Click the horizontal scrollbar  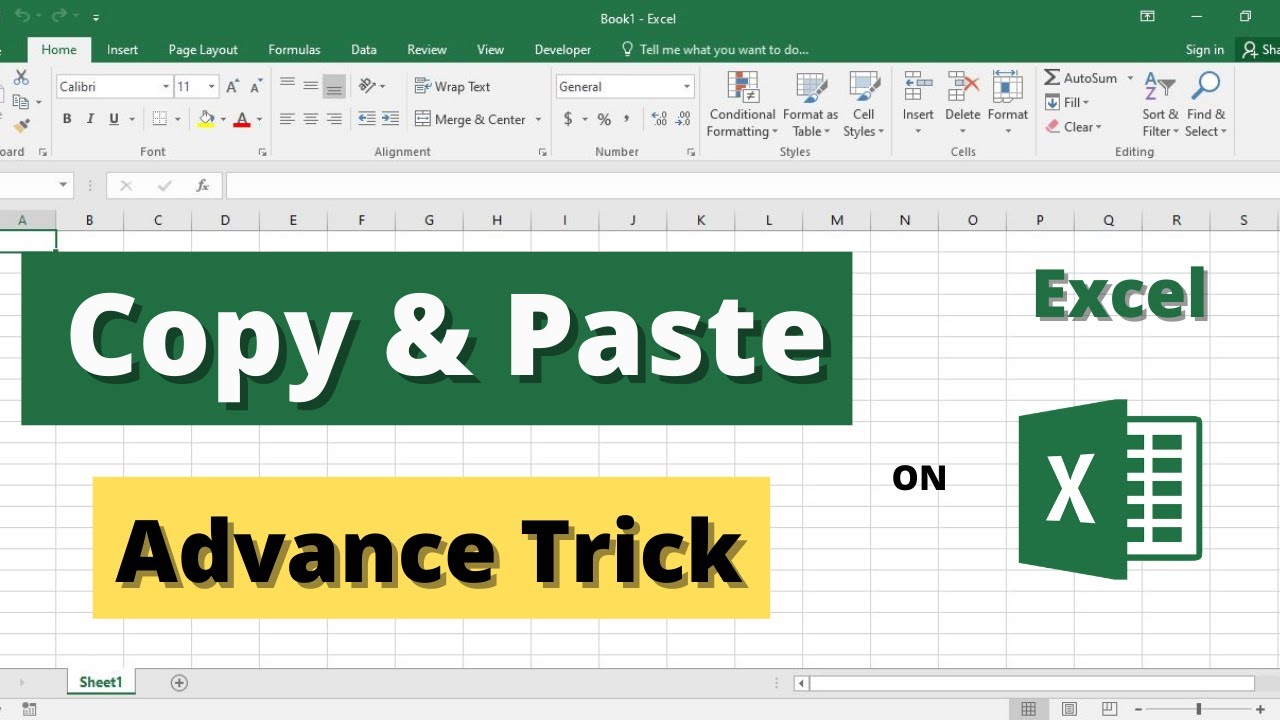point(1032,683)
